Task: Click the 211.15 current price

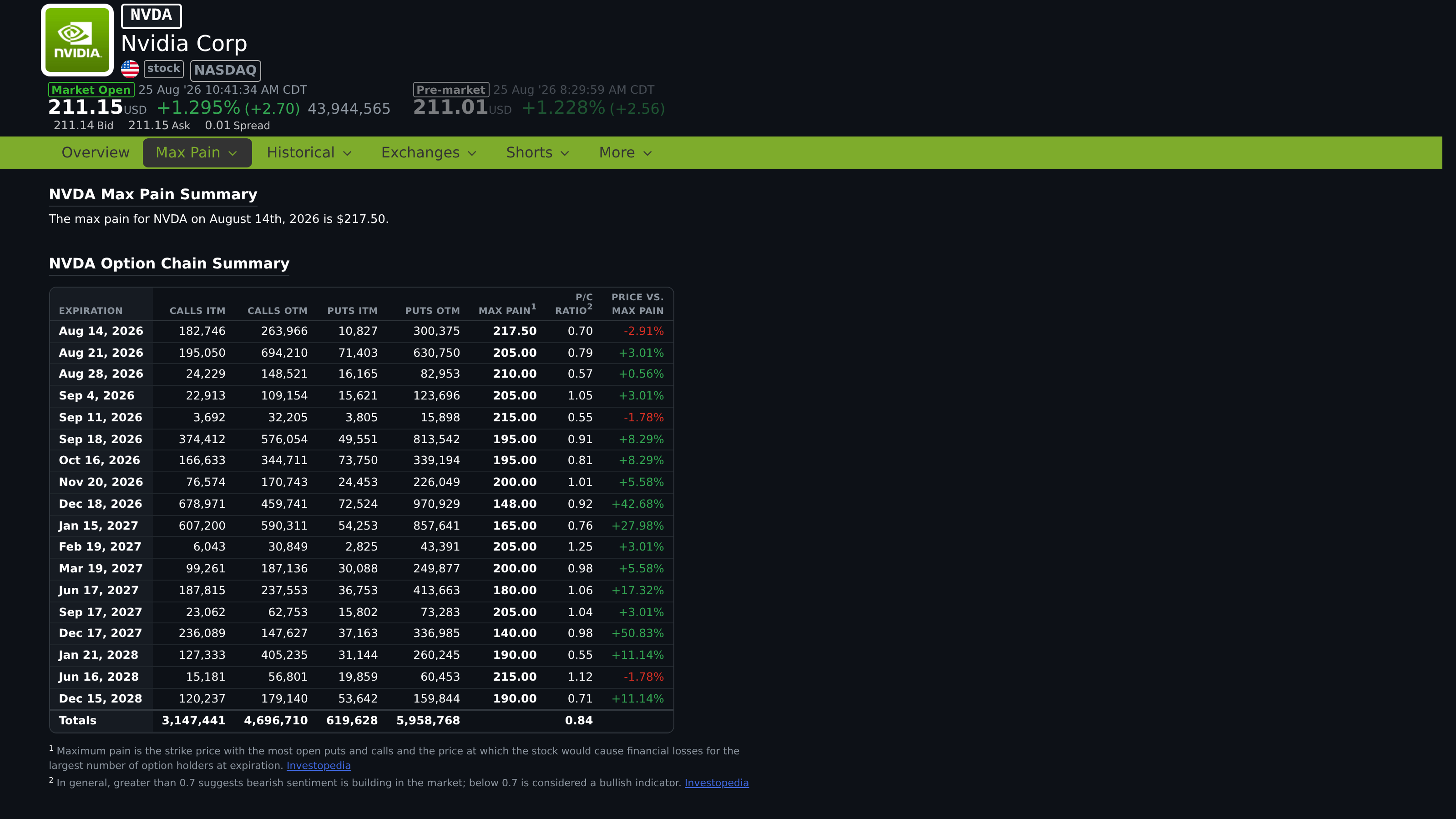Action: [x=86, y=107]
